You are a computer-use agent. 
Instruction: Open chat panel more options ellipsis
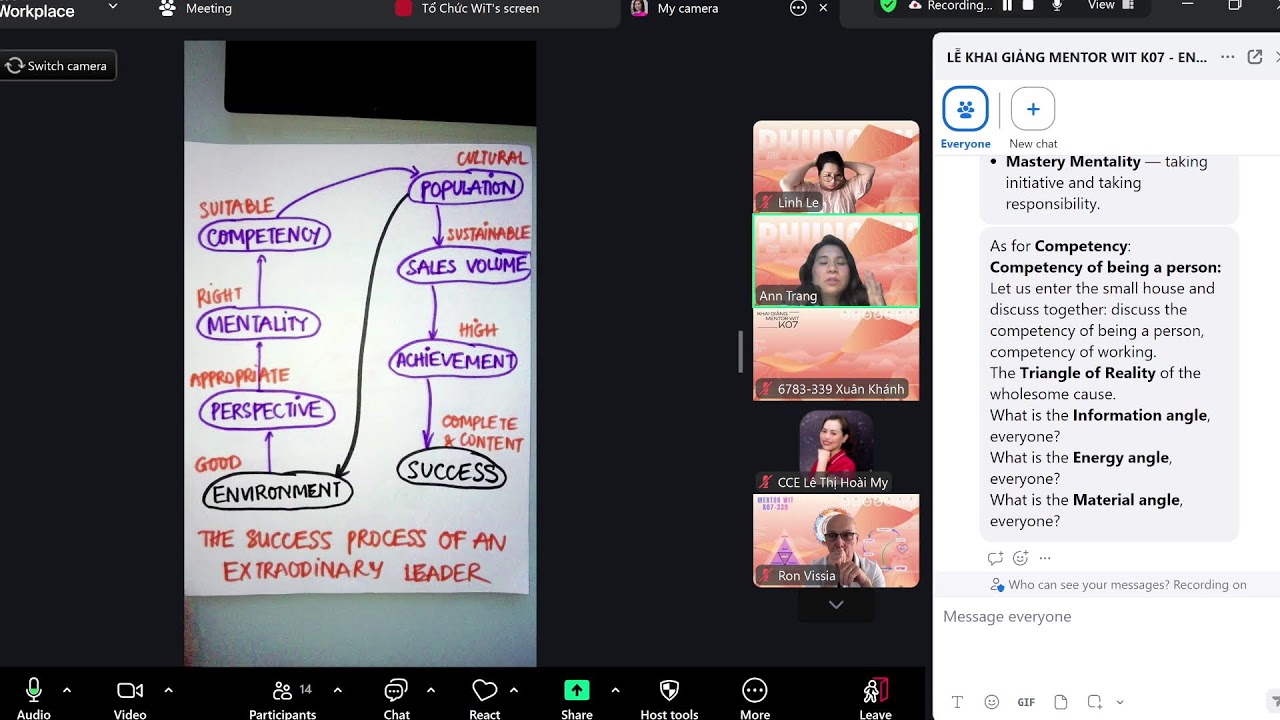pyautogui.click(x=1227, y=58)
